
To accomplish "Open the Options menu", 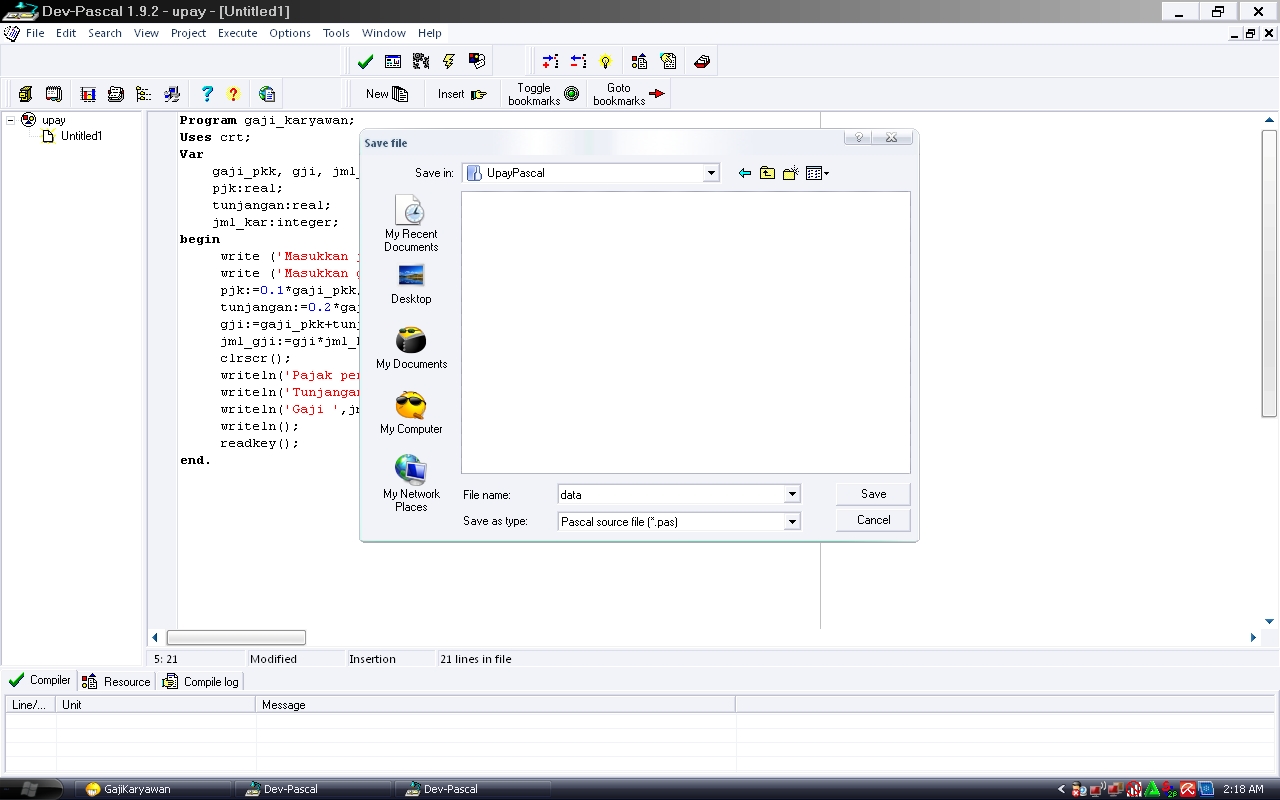I will point(290,33).
